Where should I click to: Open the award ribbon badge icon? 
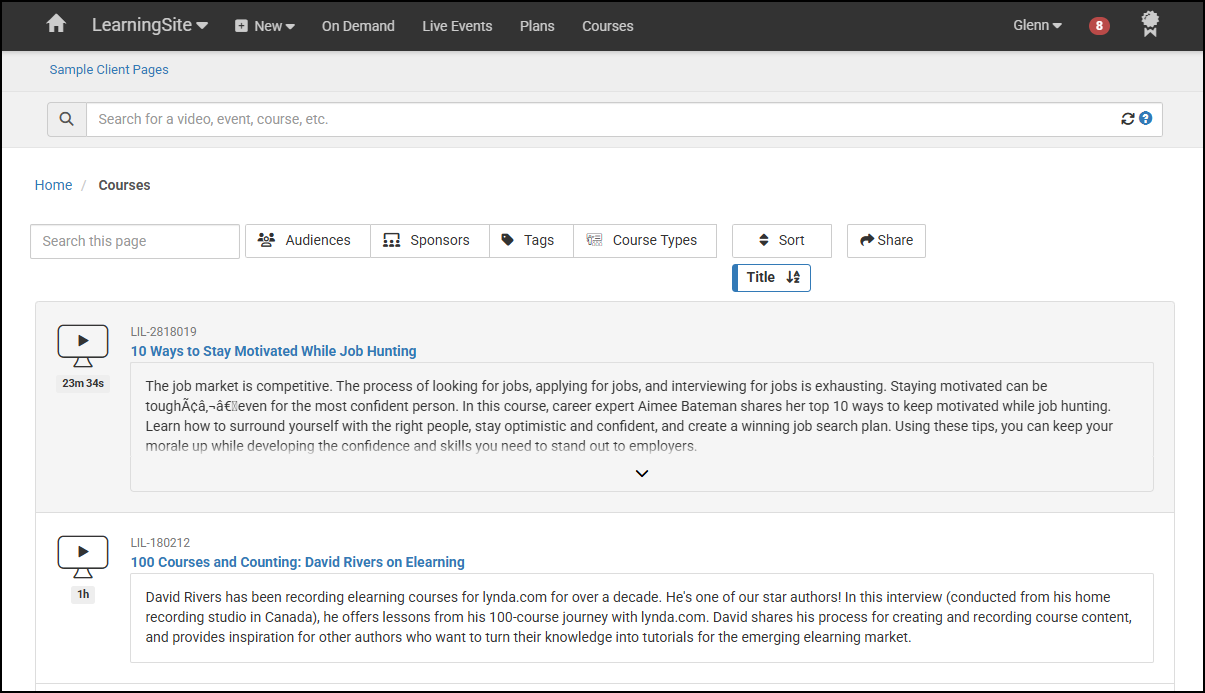[1150, 24]
